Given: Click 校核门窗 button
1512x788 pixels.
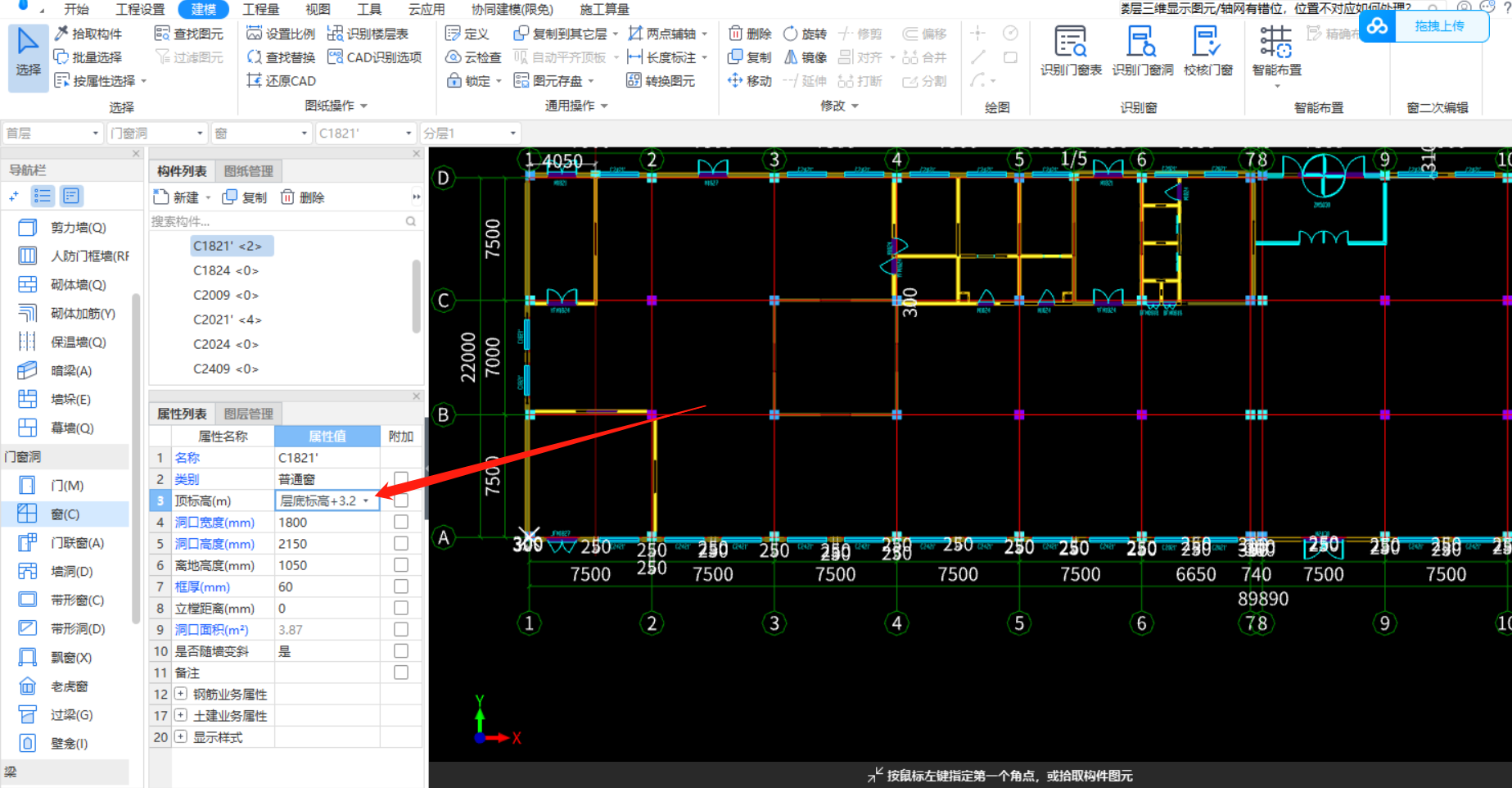Looking at the screenshot, I should (1207, 51).
